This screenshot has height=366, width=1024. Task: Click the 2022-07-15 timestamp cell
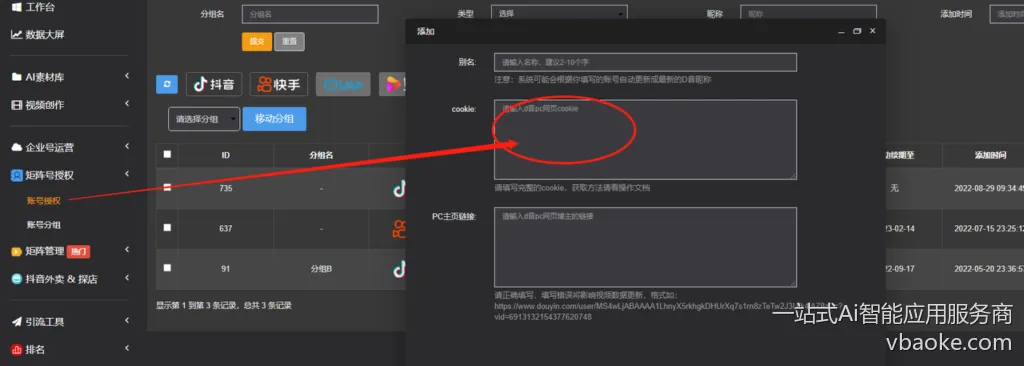(988, 229)
